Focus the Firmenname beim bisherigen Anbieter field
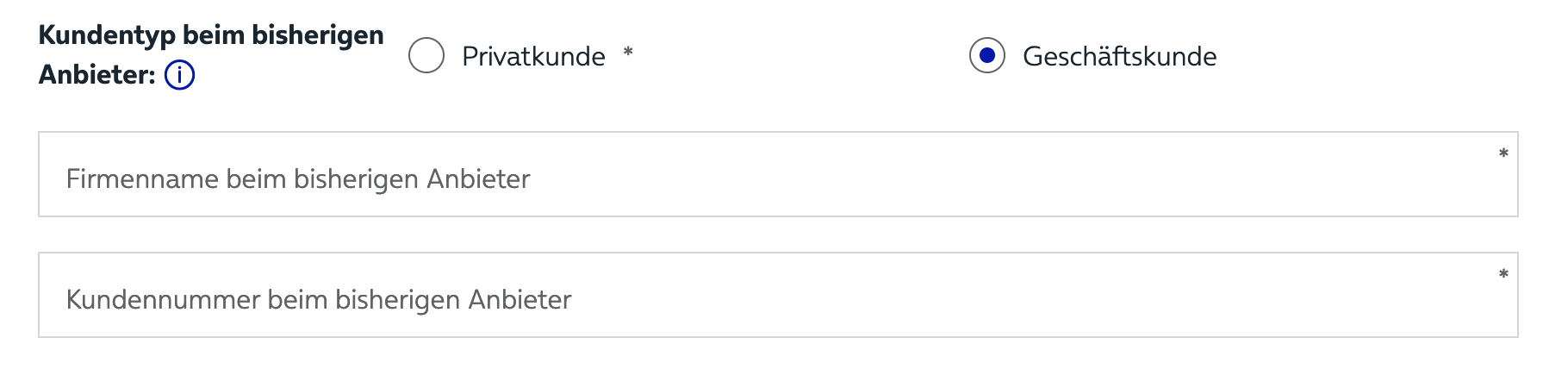Image resolution: width=1568 pixels, height=369 pixels. pyautogui.click(x=778, y=174)
